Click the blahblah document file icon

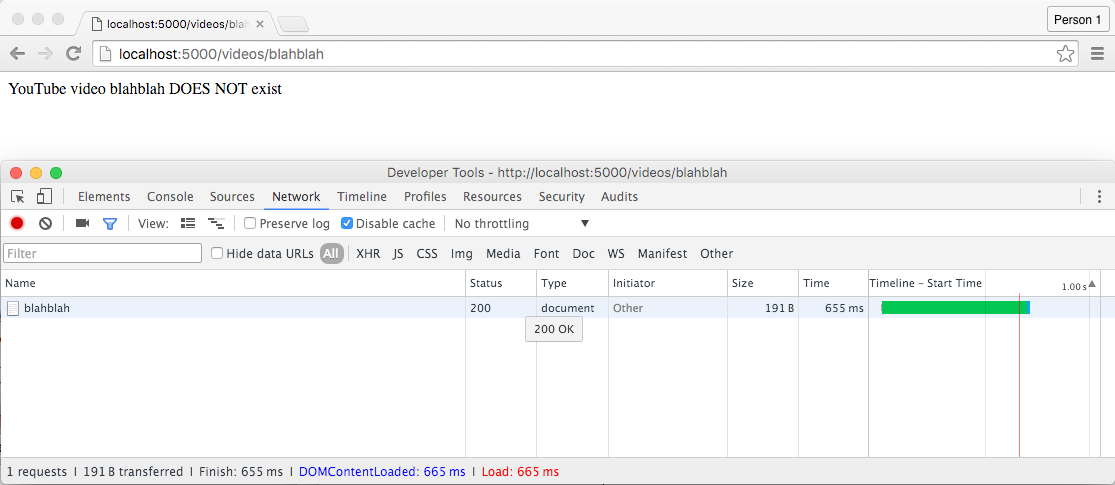coord(13,308)
